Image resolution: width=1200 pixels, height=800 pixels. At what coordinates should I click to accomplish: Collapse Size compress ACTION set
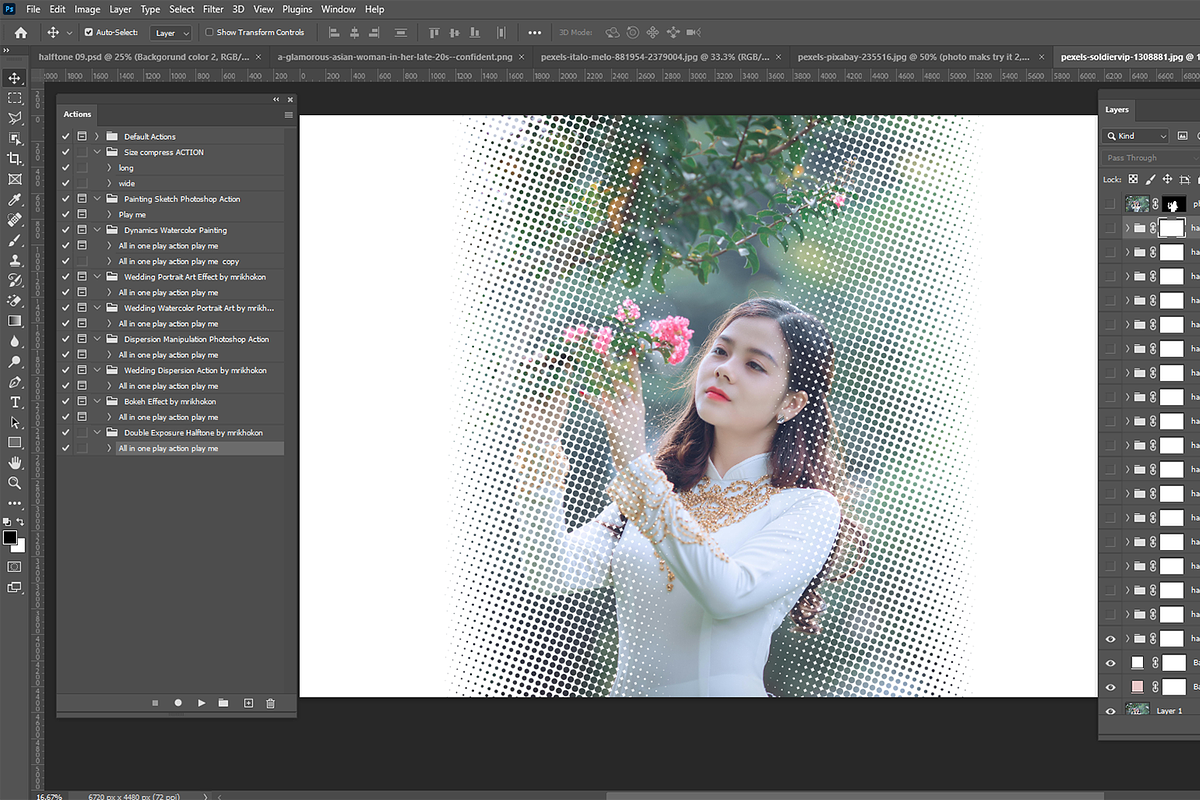pyautogui.click(x=97, y=152)
